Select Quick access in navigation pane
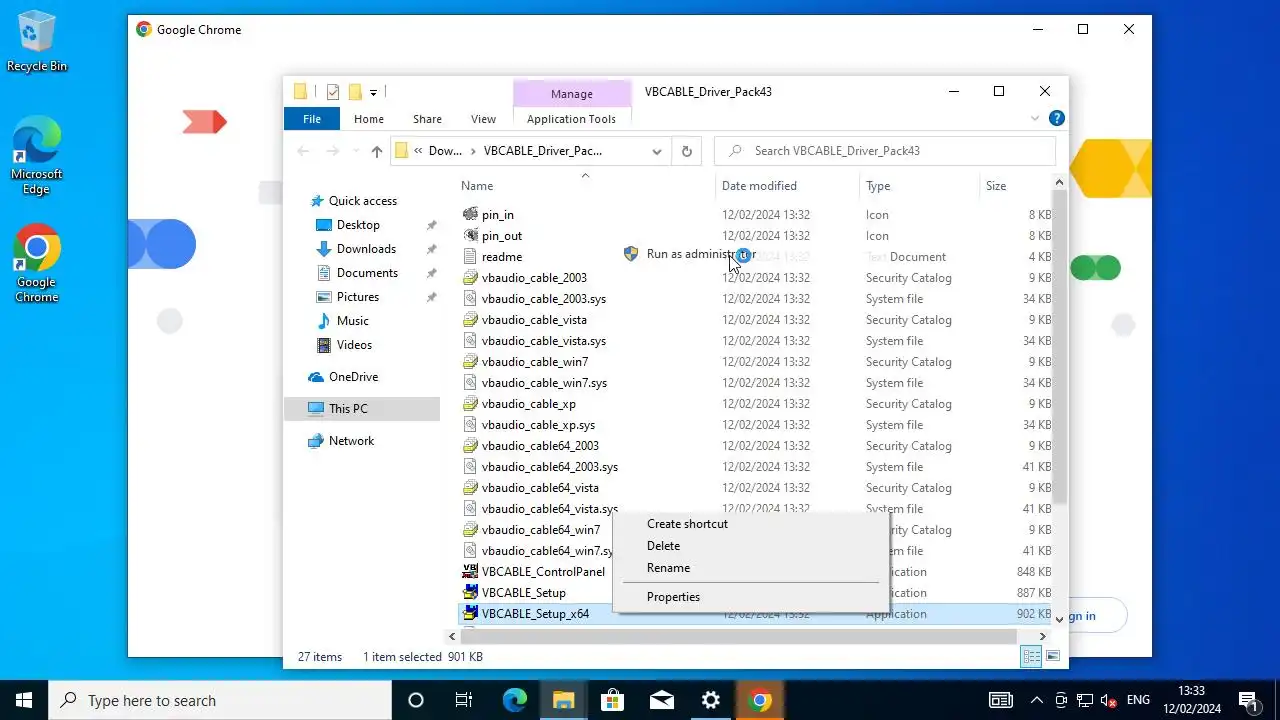Viewport: 1280px width, 720px height. pos(362,201)
